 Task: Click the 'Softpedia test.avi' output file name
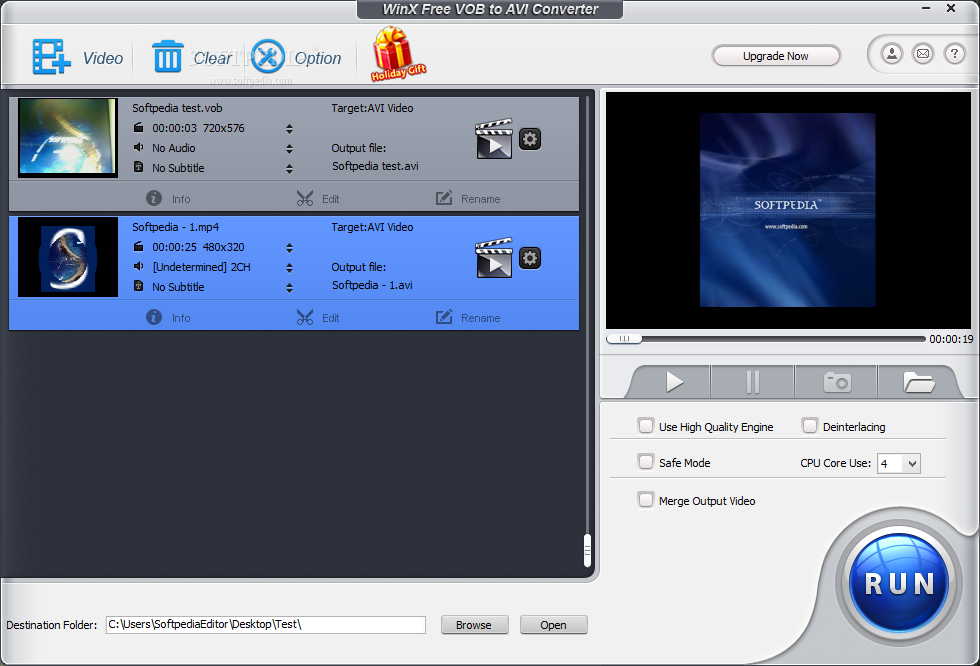[x=375, y=166]
